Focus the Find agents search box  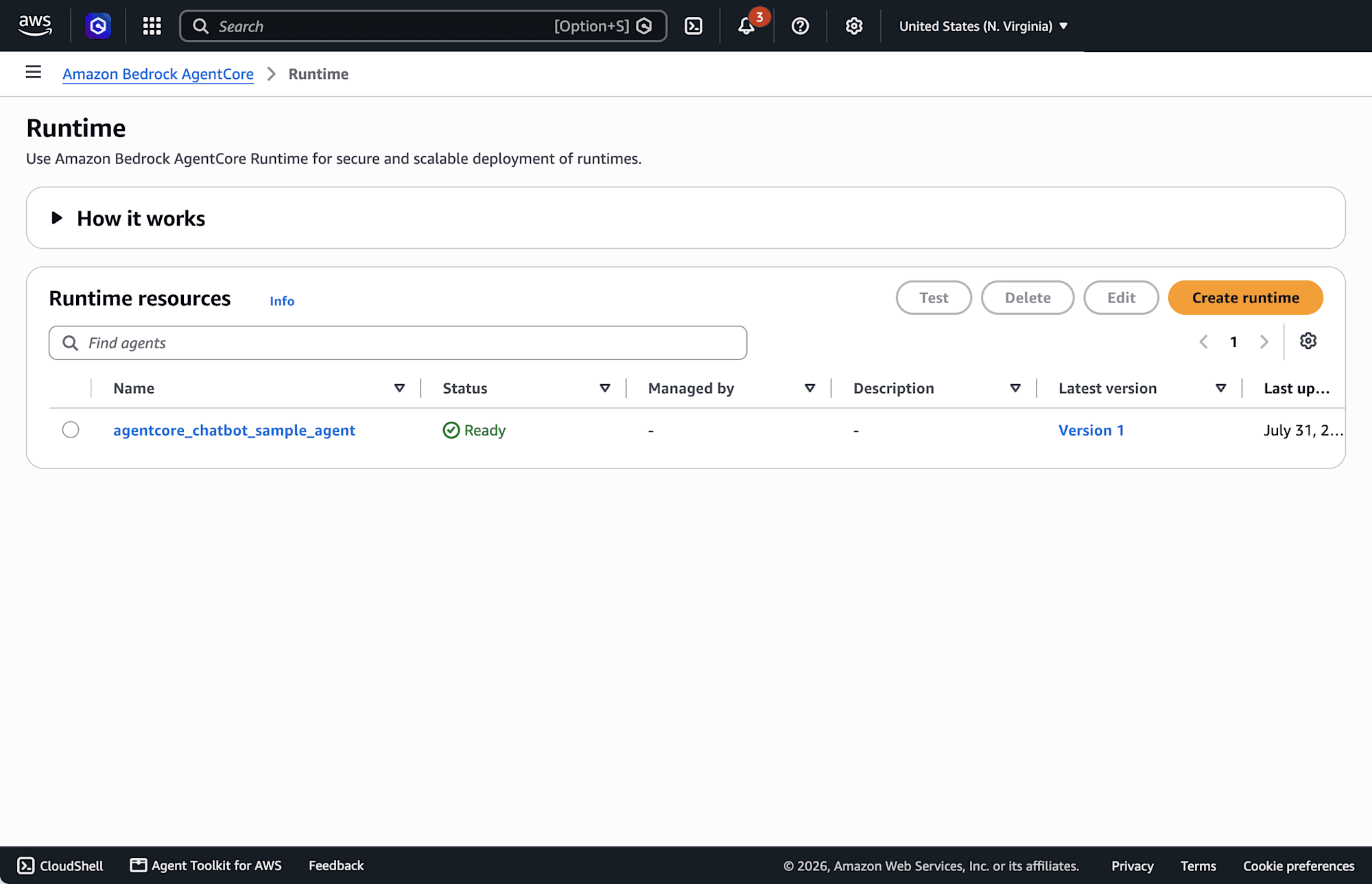[x=398, y=343]
